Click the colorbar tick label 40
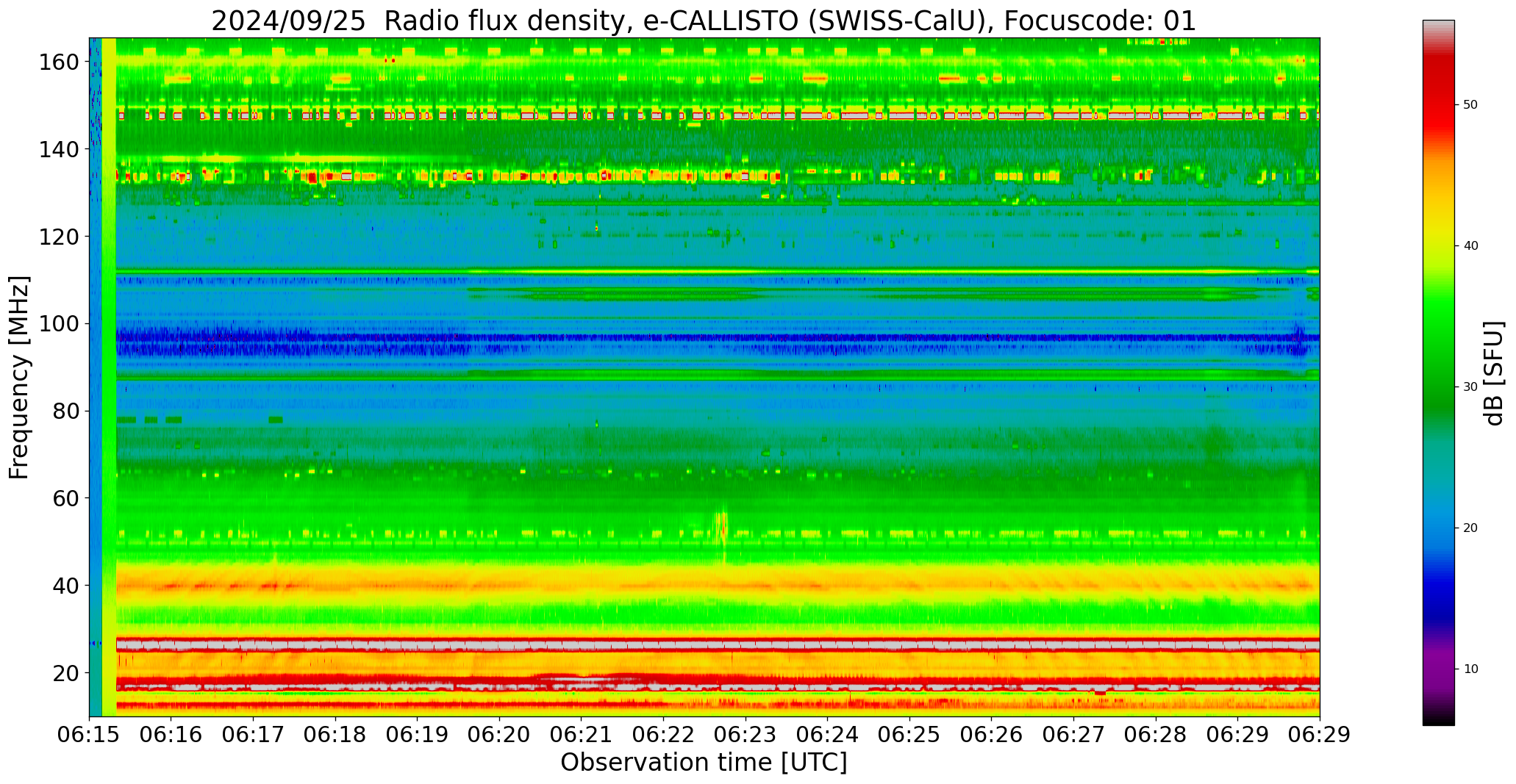The height and width of the screenshot is (784, 1516). 1470,246
